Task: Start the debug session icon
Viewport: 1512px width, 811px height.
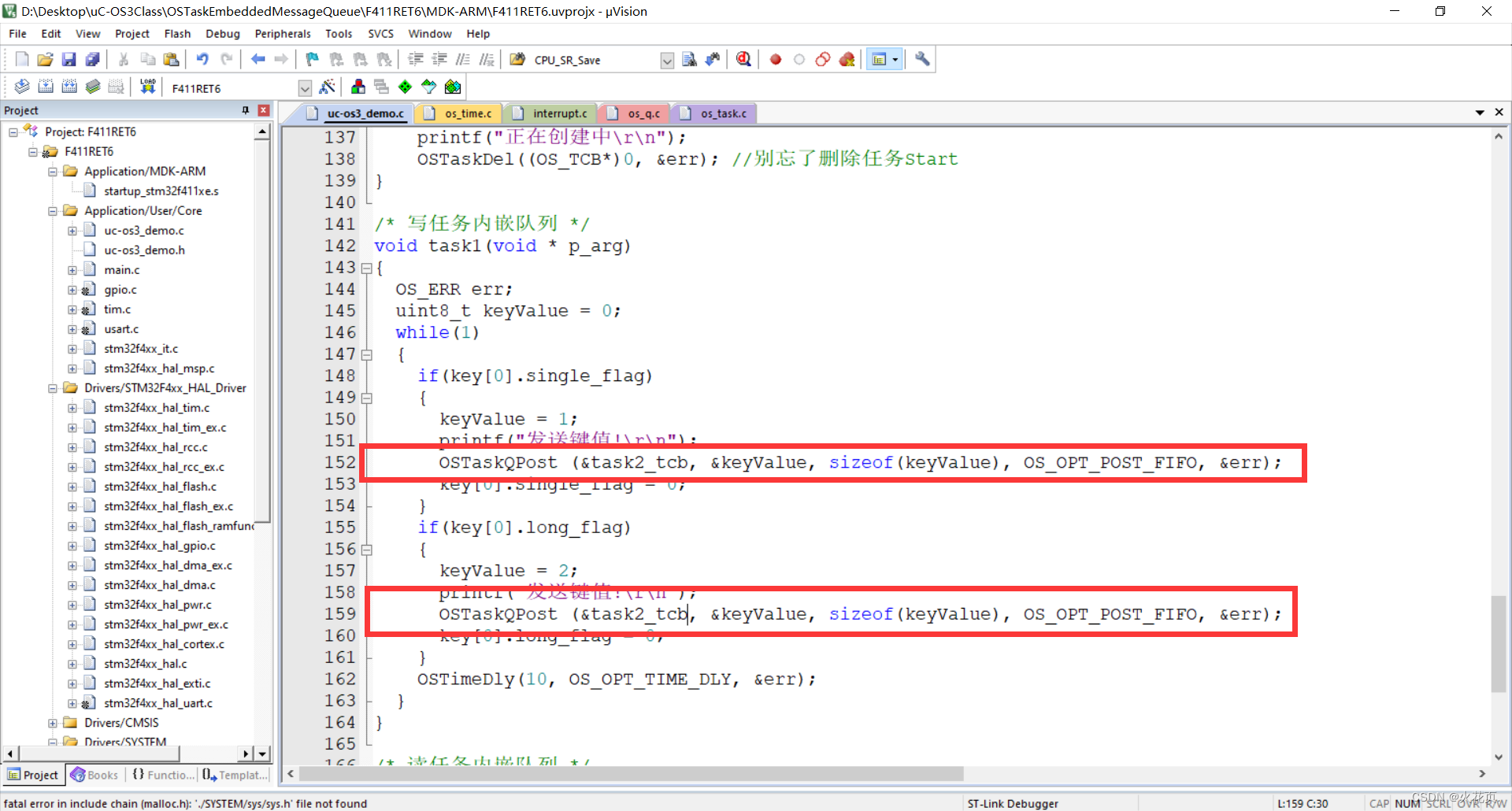Action: pos(743,59)
